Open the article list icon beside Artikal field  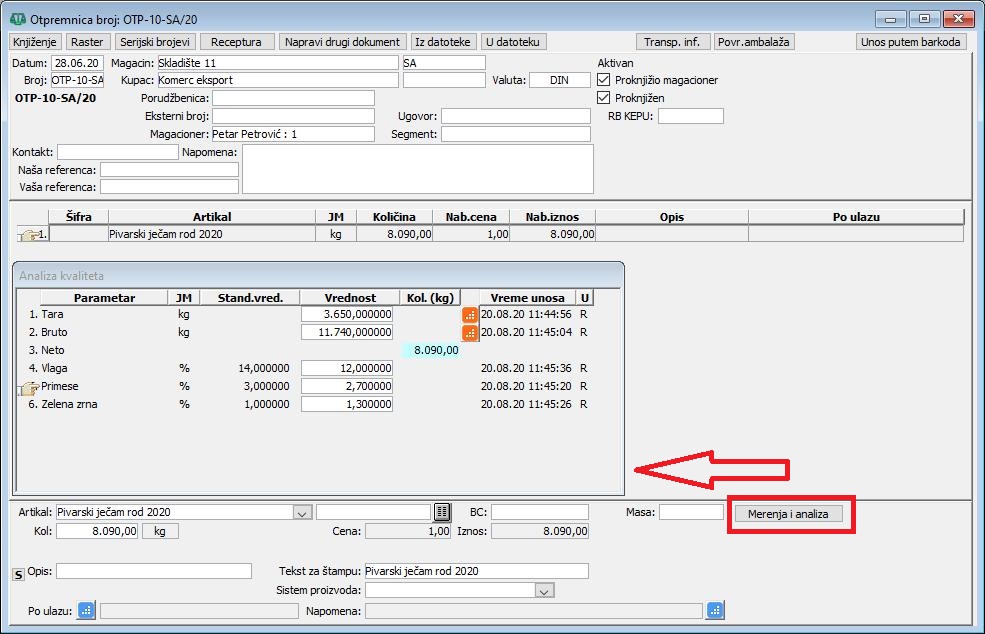point(442,512)
